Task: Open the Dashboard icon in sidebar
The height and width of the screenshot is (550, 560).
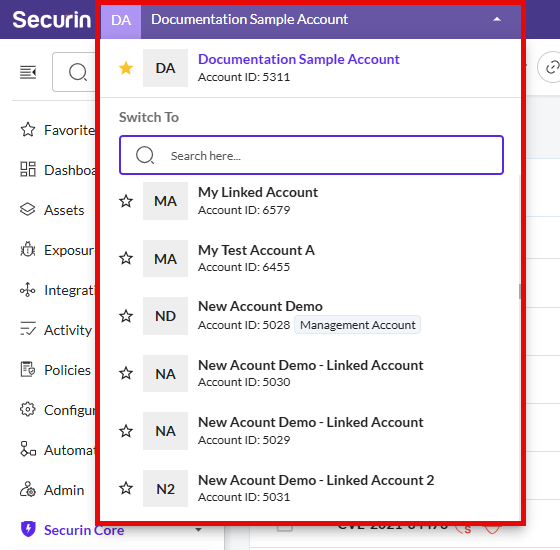Action: pos(28,169)
